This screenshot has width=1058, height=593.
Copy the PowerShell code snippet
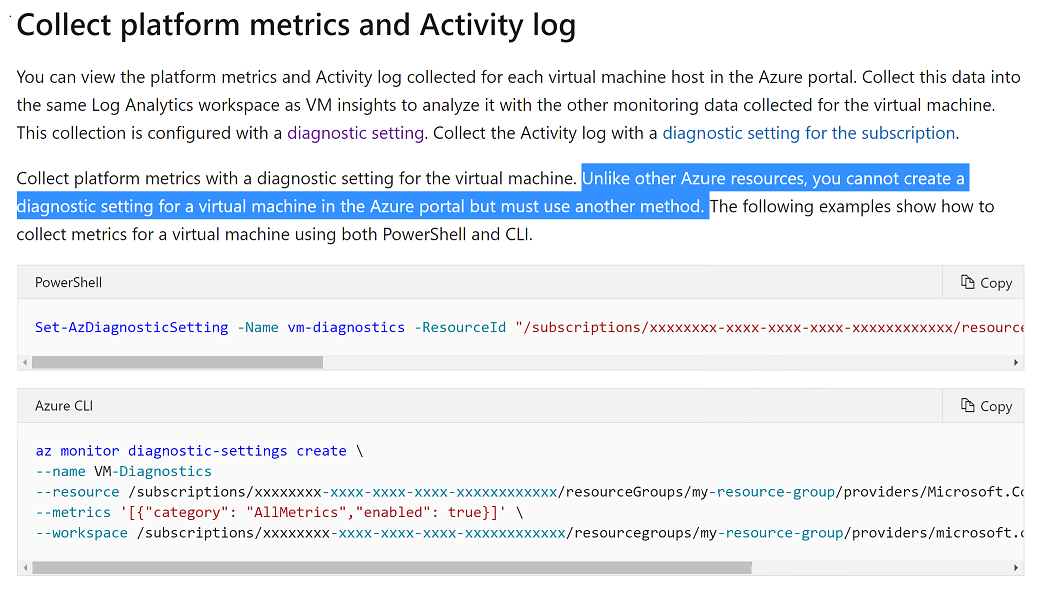tap(986, 283)
